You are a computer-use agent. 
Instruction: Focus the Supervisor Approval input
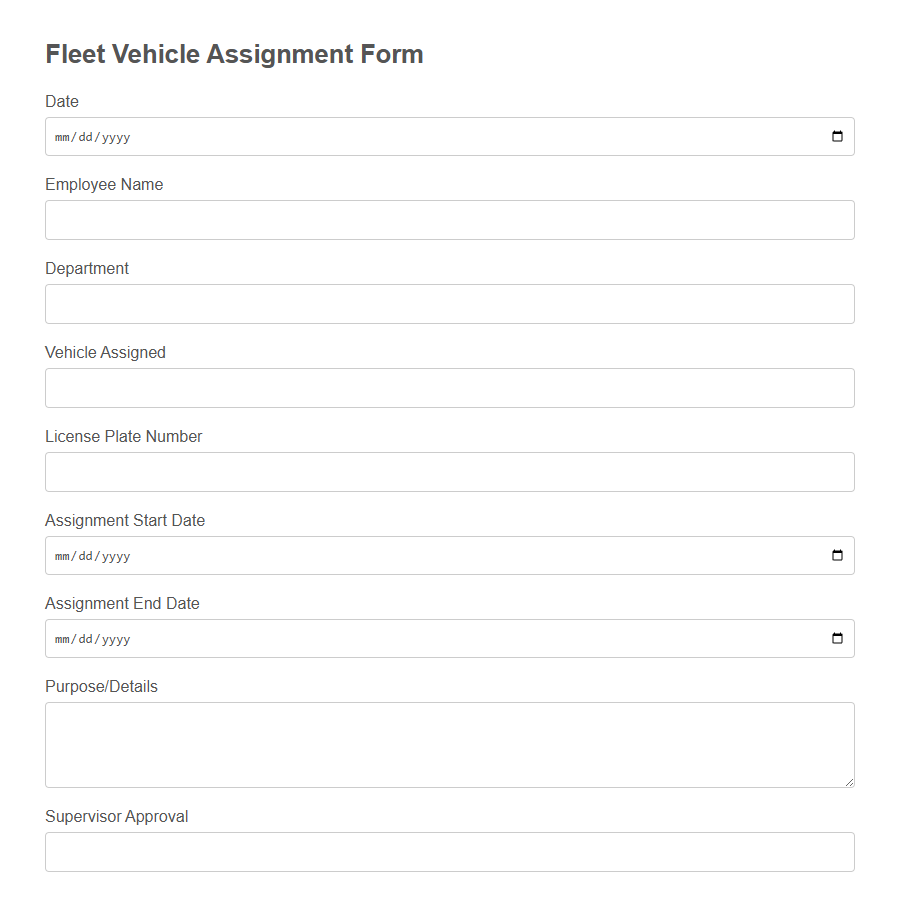pyautogui.click(x=450, y=852)
